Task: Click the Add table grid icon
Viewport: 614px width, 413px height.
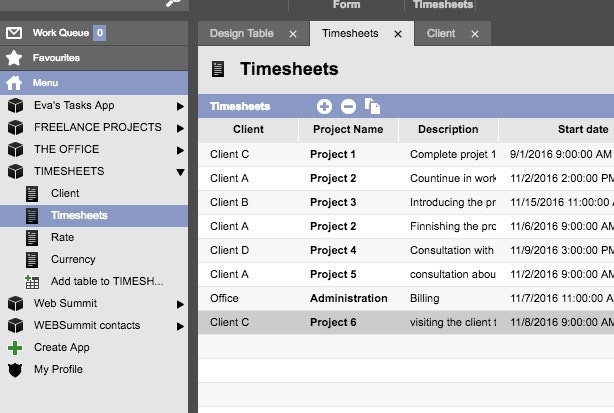Action: [33, 282]
